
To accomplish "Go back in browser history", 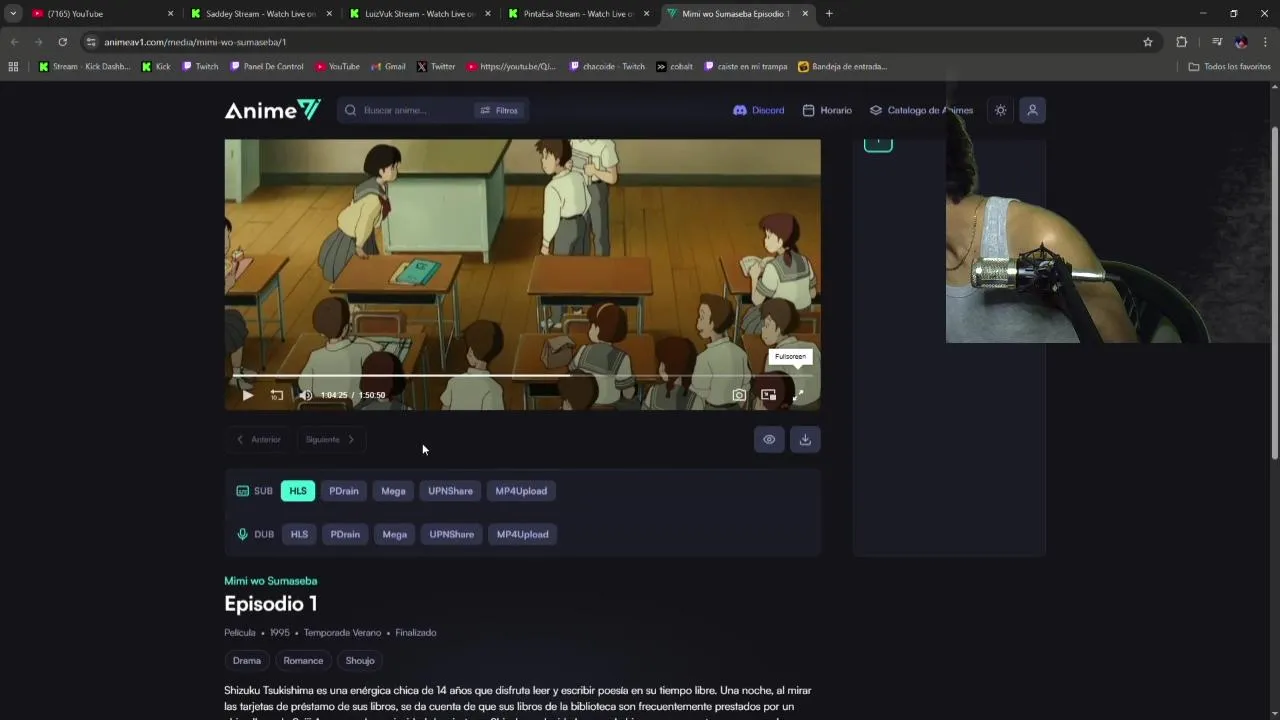I will click(x=14, y=42).
